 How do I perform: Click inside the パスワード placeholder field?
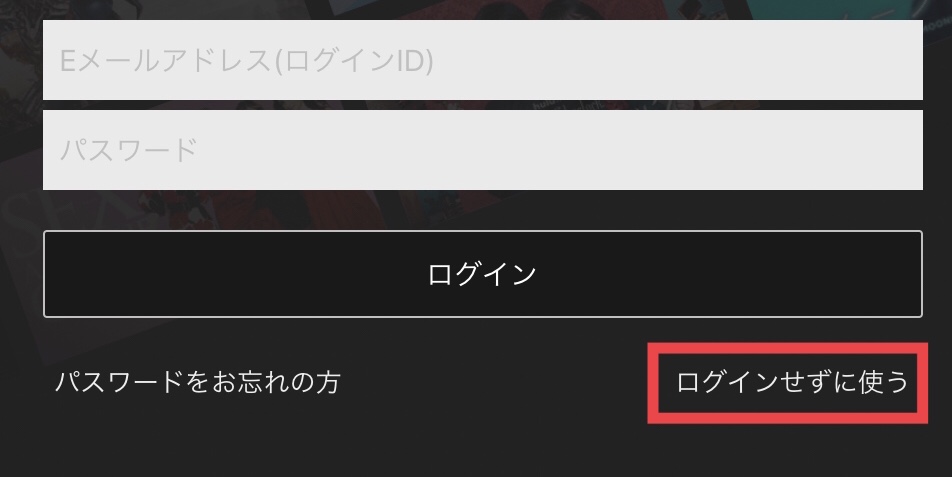coord(483,150)
